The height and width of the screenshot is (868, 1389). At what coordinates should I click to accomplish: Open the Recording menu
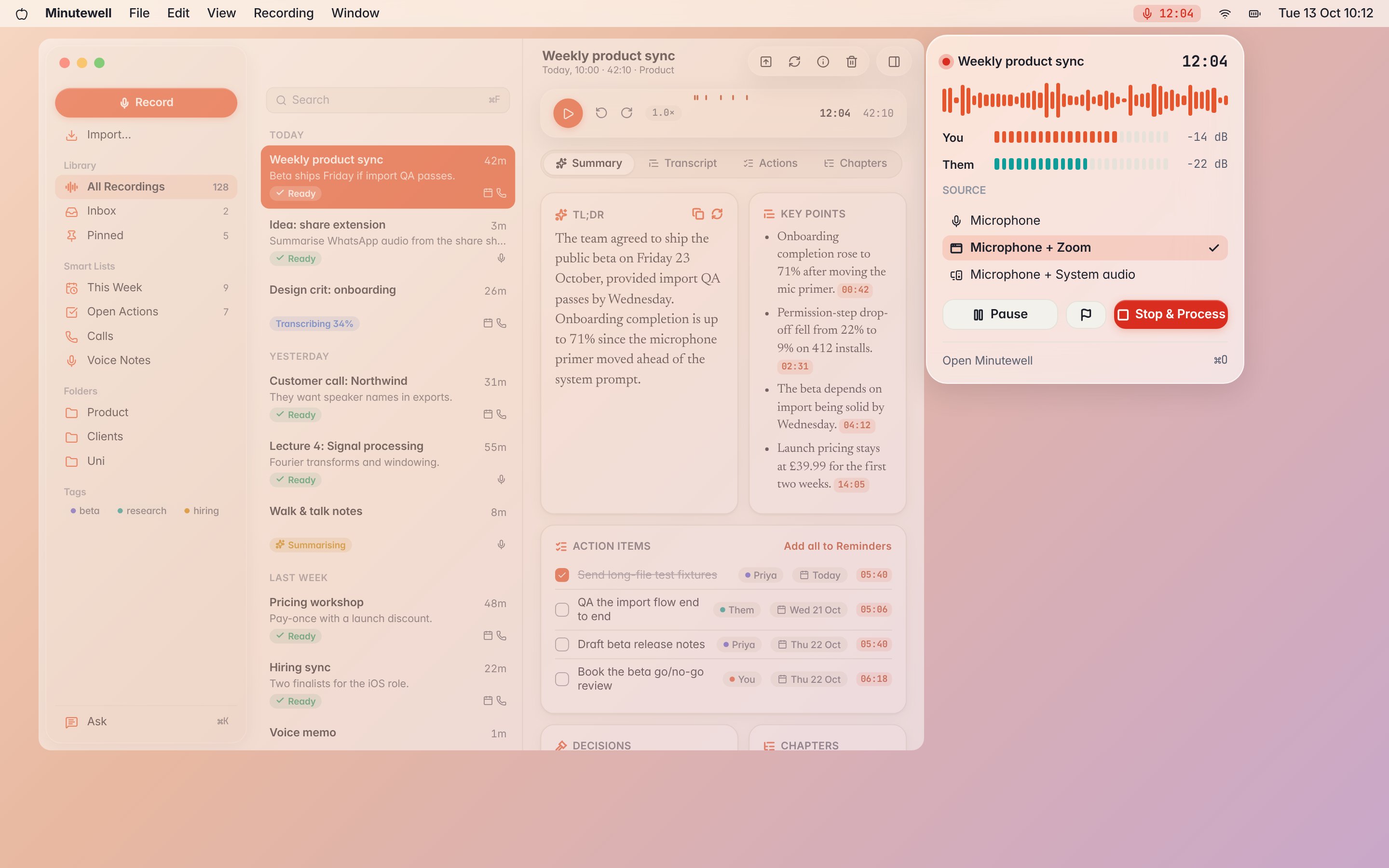(x=284, y=13)
